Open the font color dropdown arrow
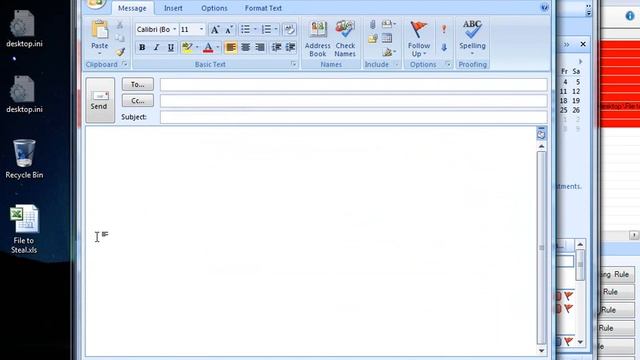This screenshot has width=640, height=360. 218,48
